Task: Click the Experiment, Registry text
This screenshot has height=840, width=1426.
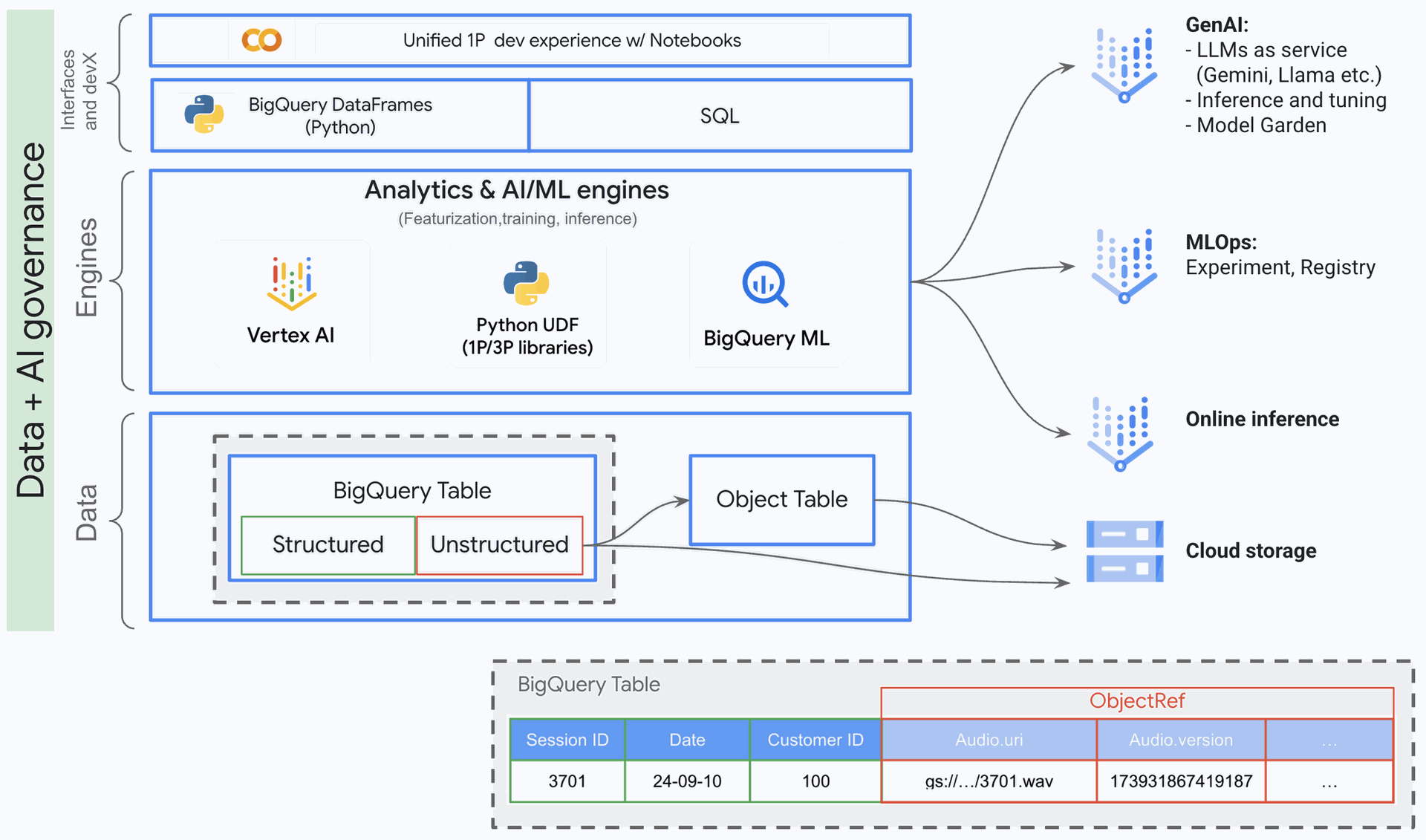Action: [x=1280, y=267]
